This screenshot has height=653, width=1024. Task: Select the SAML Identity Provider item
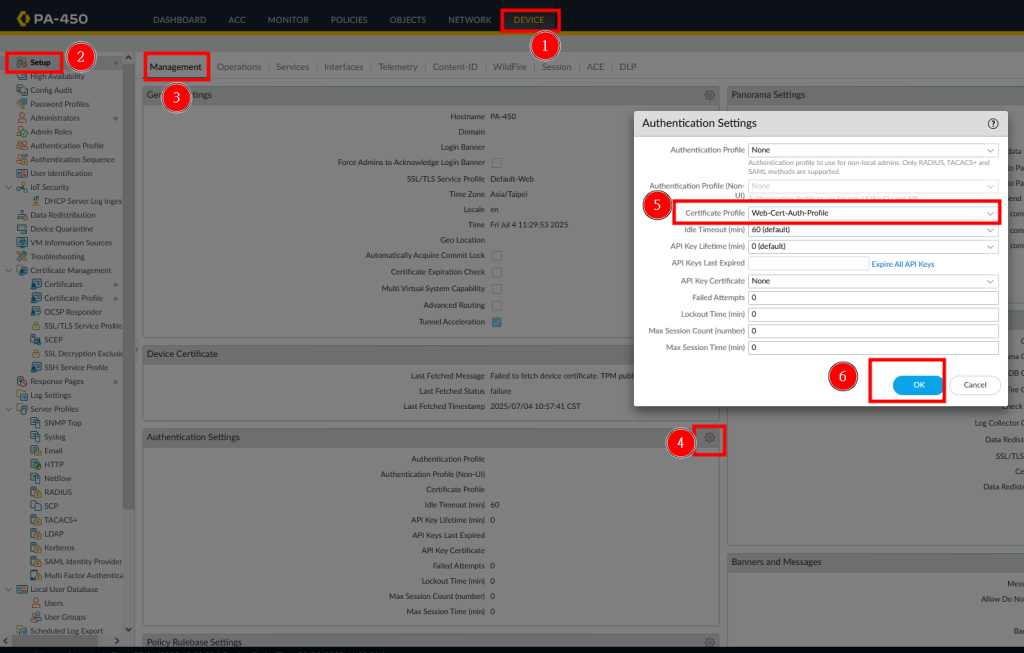click(83, 562)
